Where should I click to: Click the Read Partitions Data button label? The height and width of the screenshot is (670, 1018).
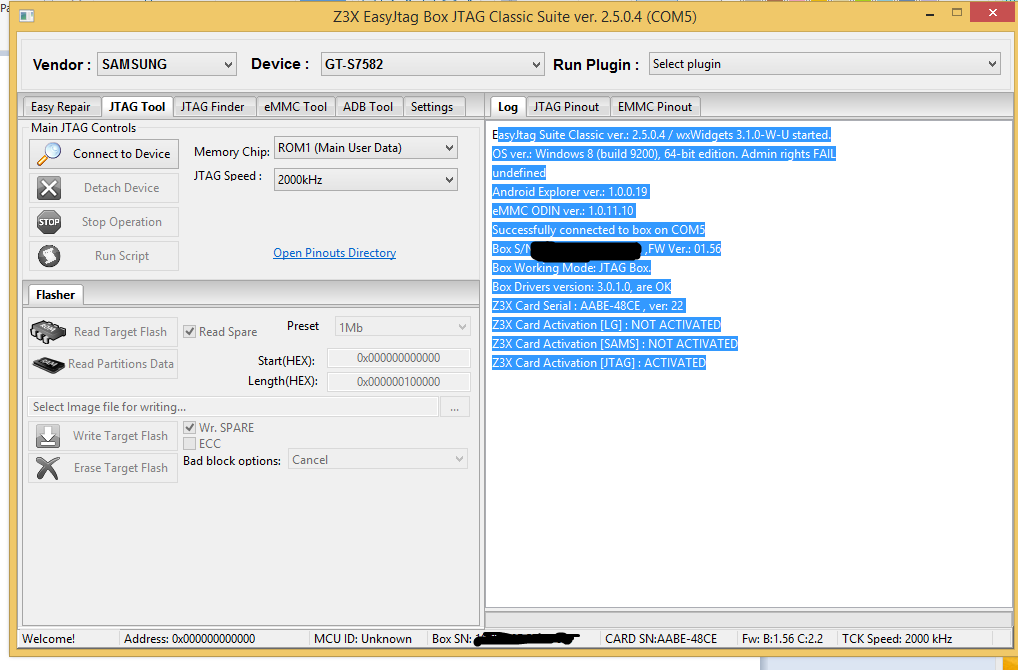pos(121,364)
